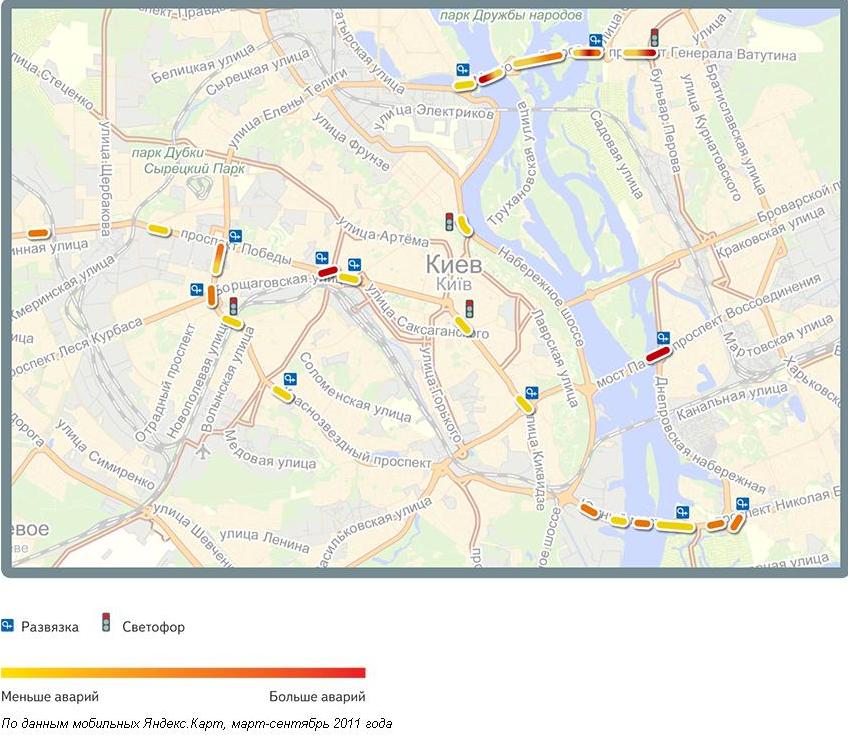The image size is (848, 738).
Task: Select the Яндекс.Карт data source caption
Action: (196, 723)
